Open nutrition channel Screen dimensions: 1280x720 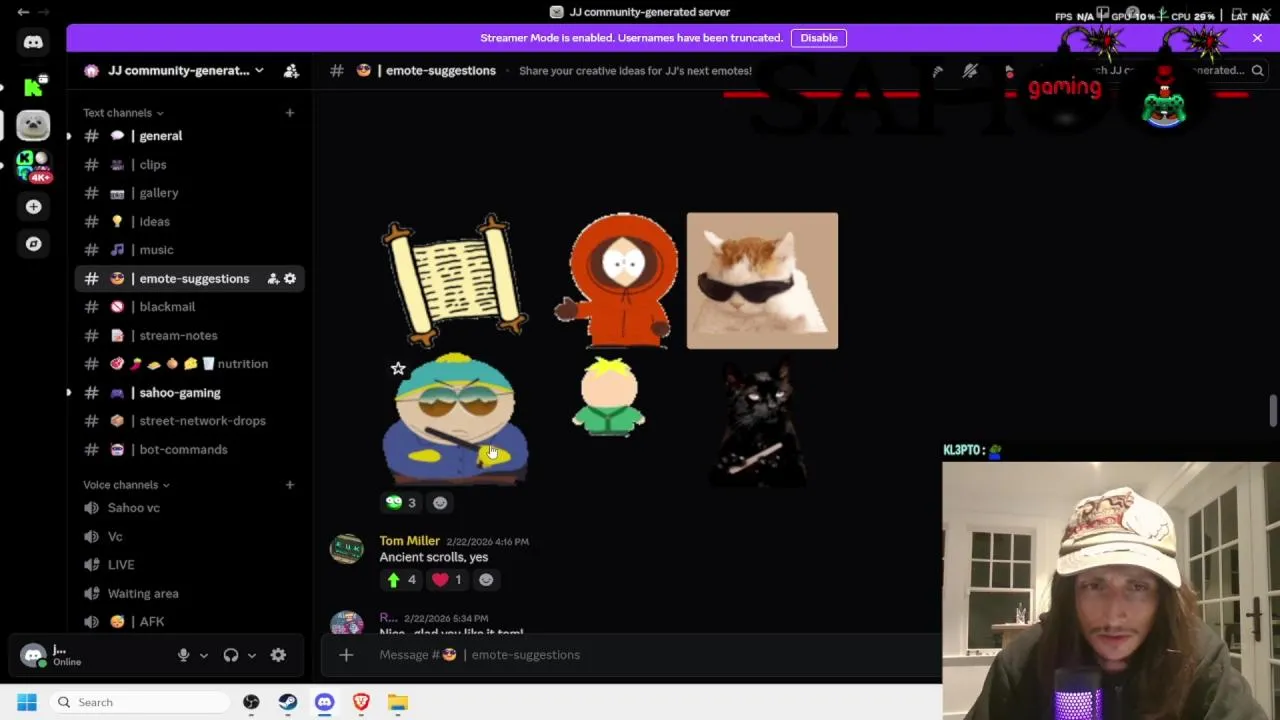(190, 364)
